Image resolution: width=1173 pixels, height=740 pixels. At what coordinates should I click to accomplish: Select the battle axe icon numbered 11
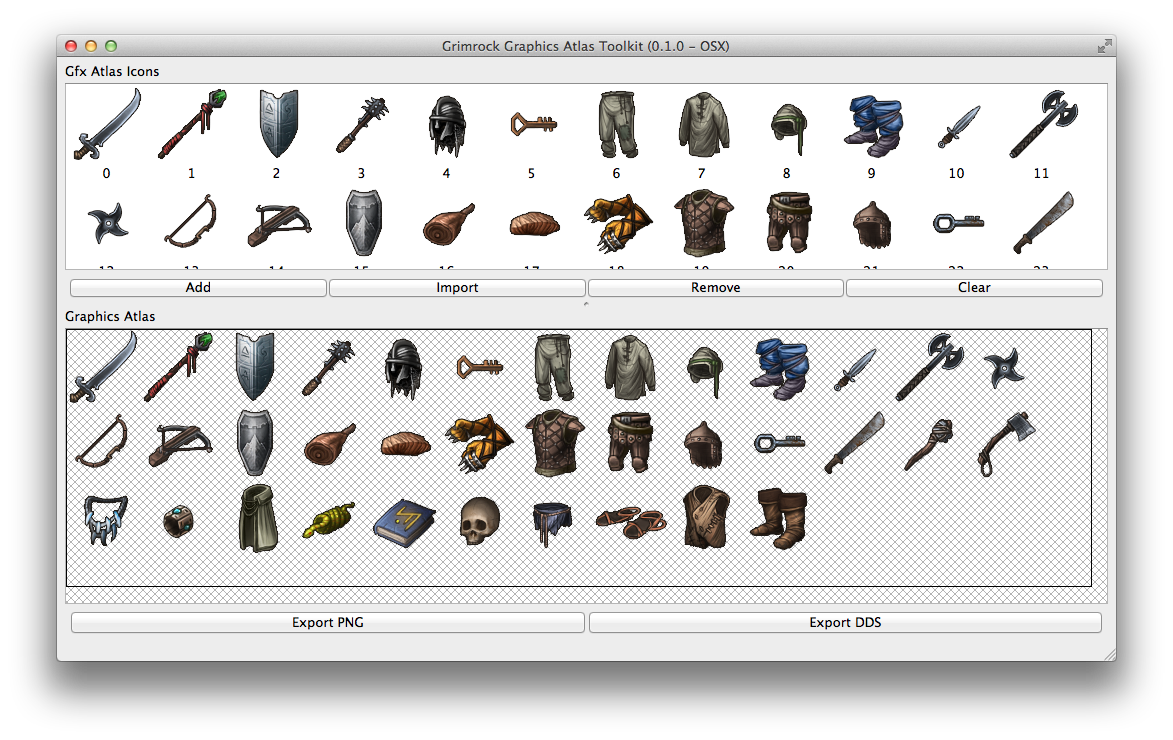coord(1044,124)
